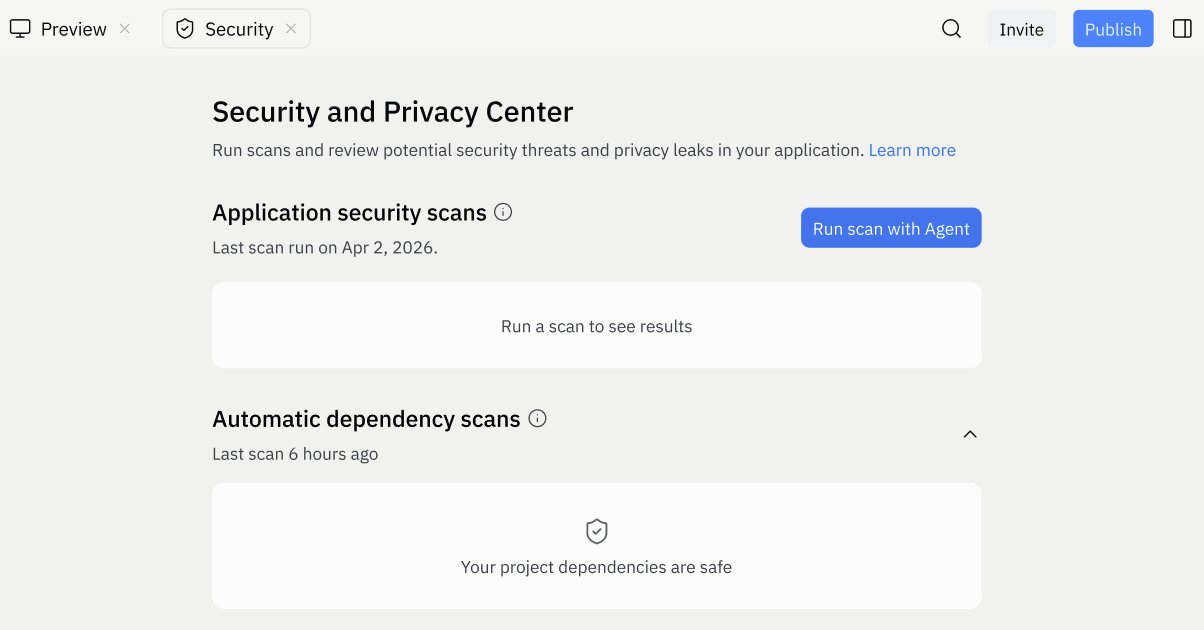Screen dimensions: 1204x630
Task: Click 'Last scan run on Apr 2, 2026.' text
Action: coord(325,247)
